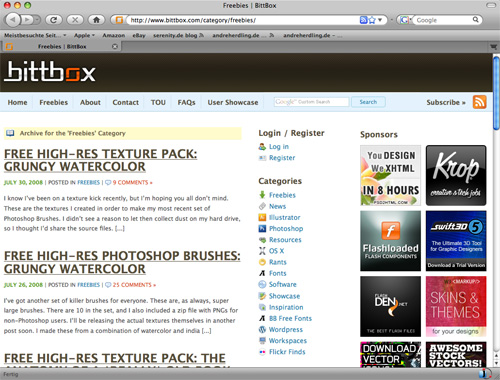The width and height of the screenshot is (500, 380).
Task: Click the Inspiration category icon
Action: 262,307
